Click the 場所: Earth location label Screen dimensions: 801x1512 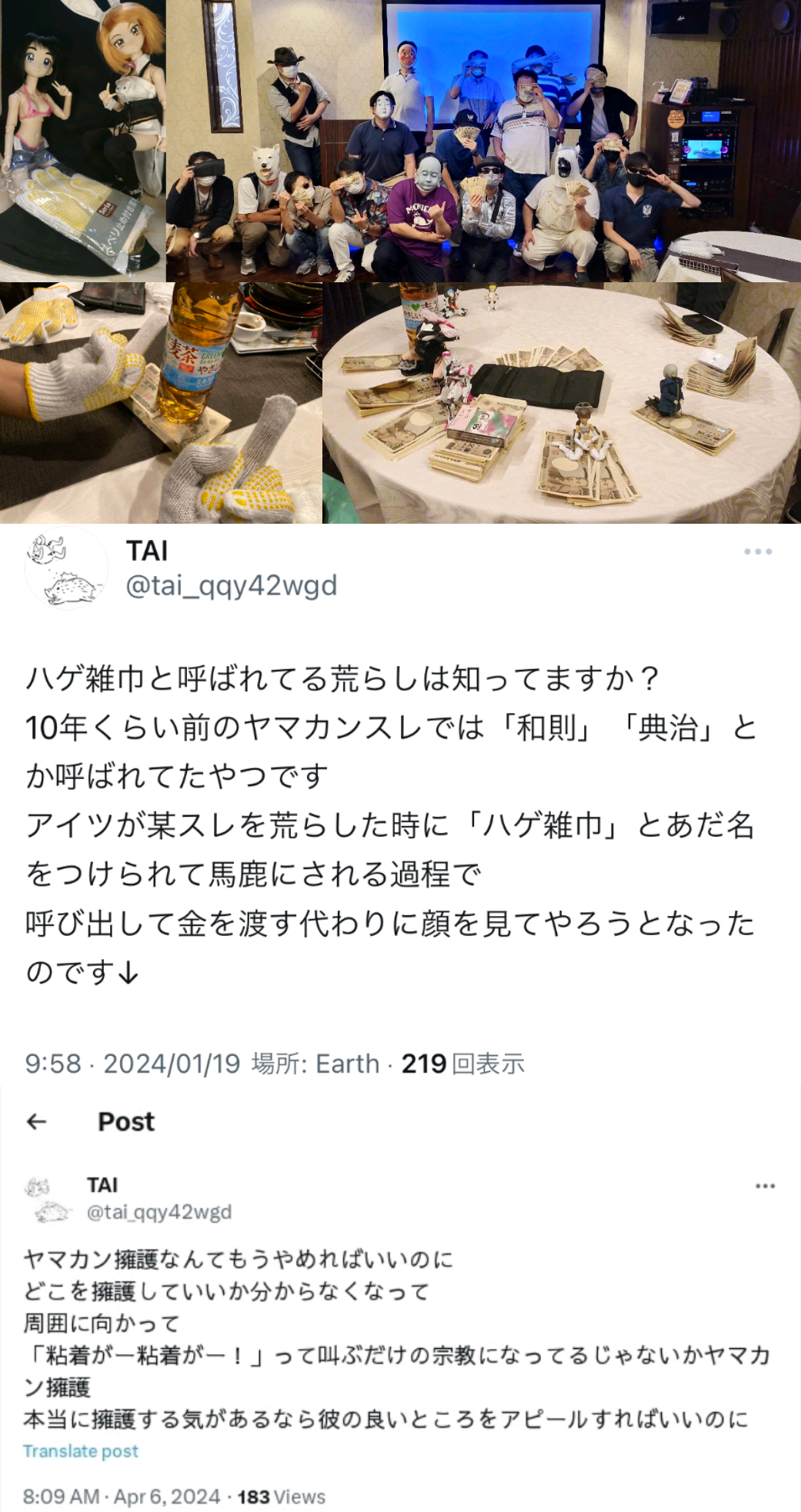[315, 1064]
